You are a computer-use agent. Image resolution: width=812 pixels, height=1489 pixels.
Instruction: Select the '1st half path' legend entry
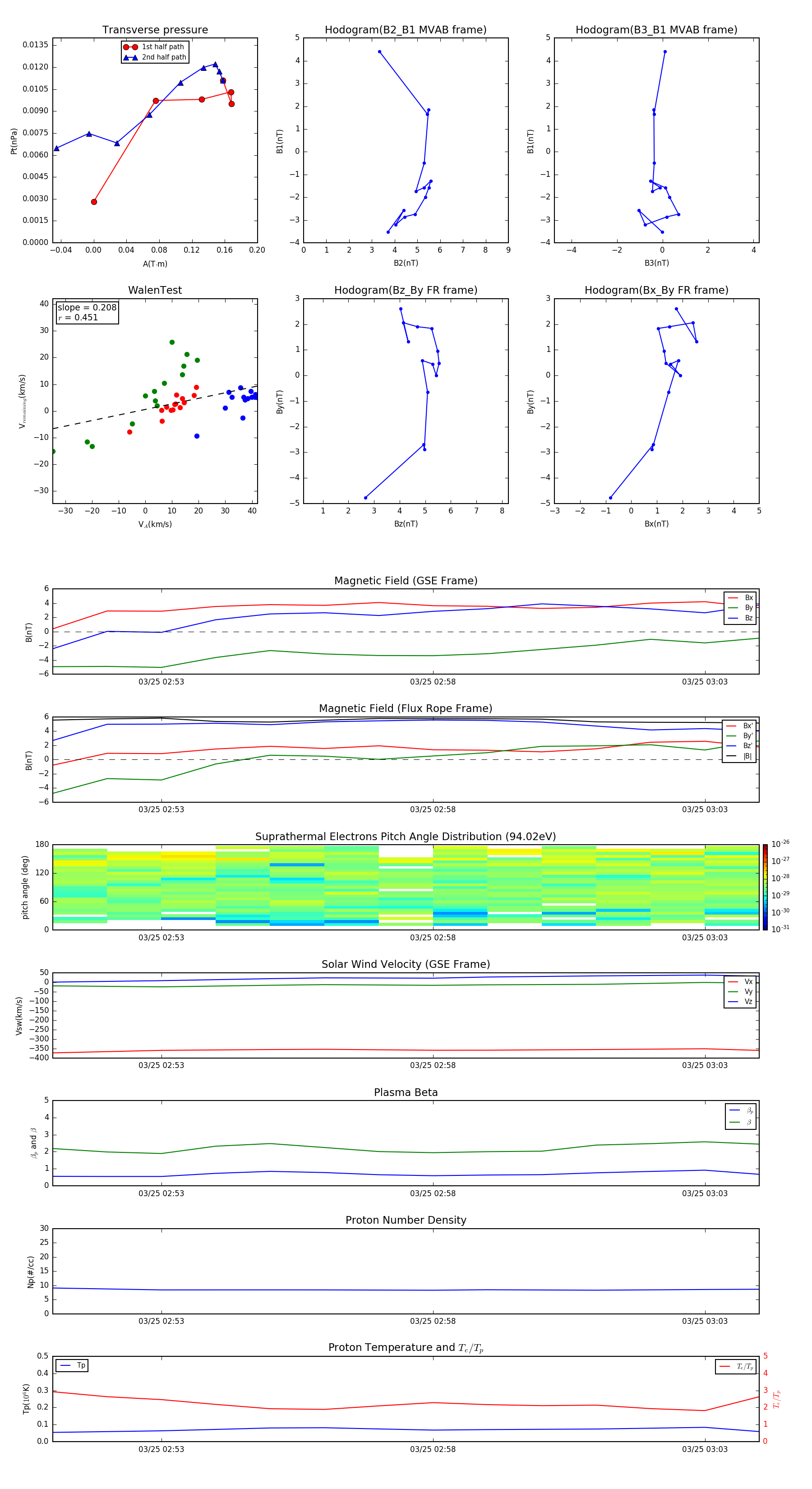tap(154, 47)
